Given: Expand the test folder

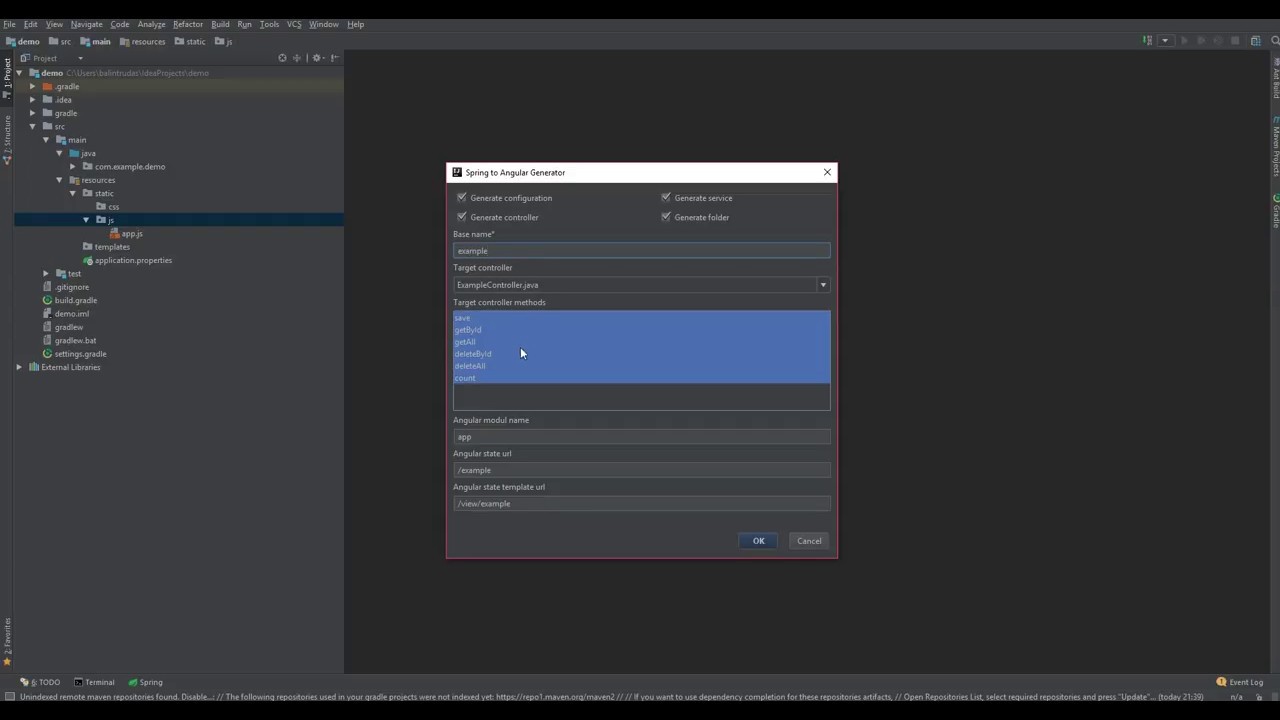Looking at the screenshot, I should click(x=46, y=273).
